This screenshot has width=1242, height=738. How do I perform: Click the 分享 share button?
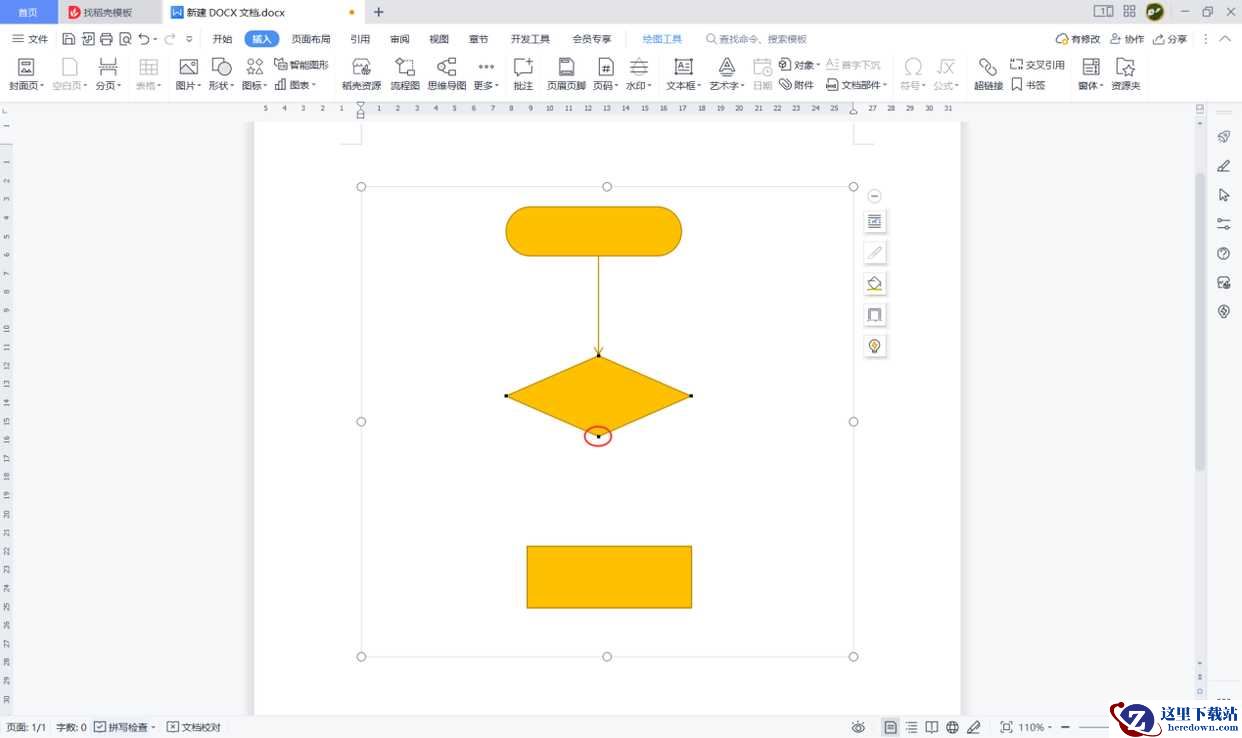(x=1170, y=39)
